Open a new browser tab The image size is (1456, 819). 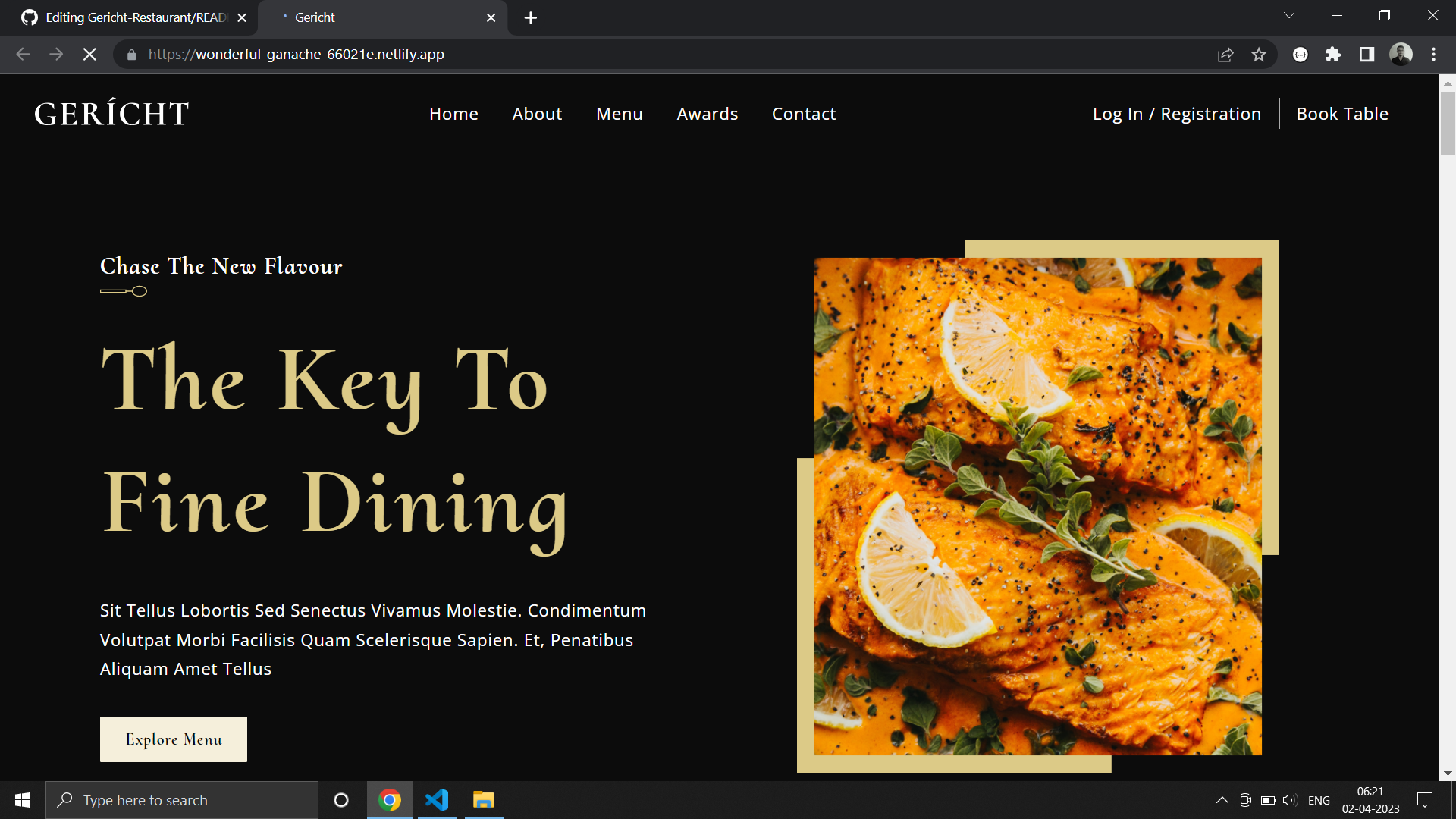(531, 17)
